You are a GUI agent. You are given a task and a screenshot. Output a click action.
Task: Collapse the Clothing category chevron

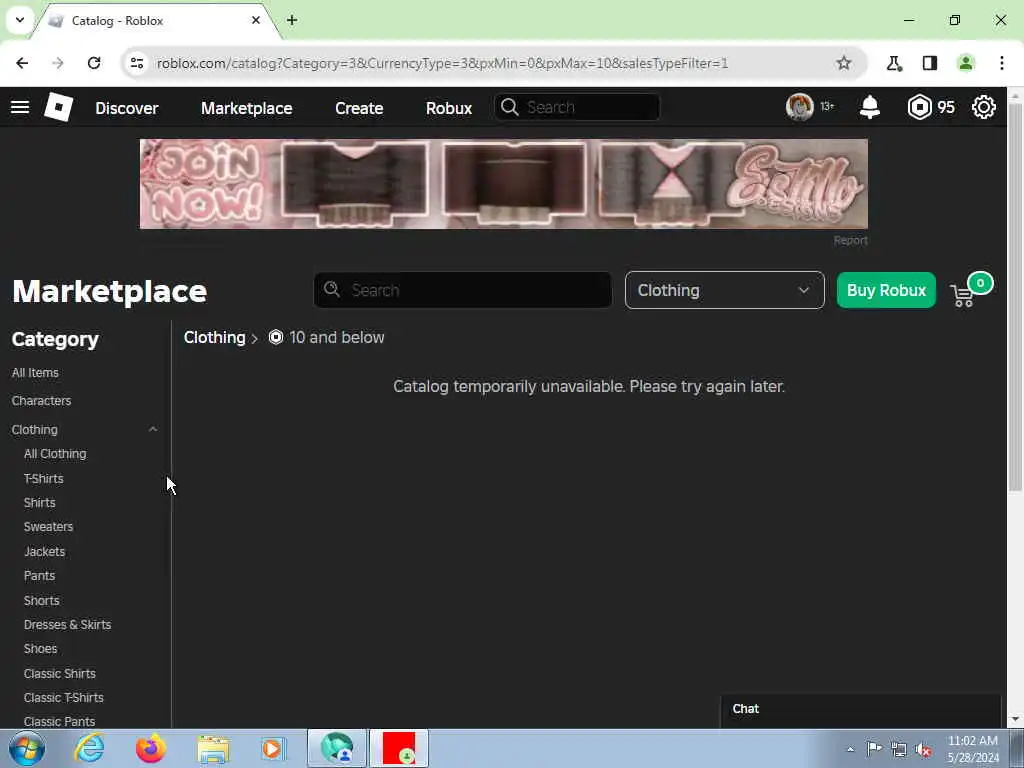153,430
